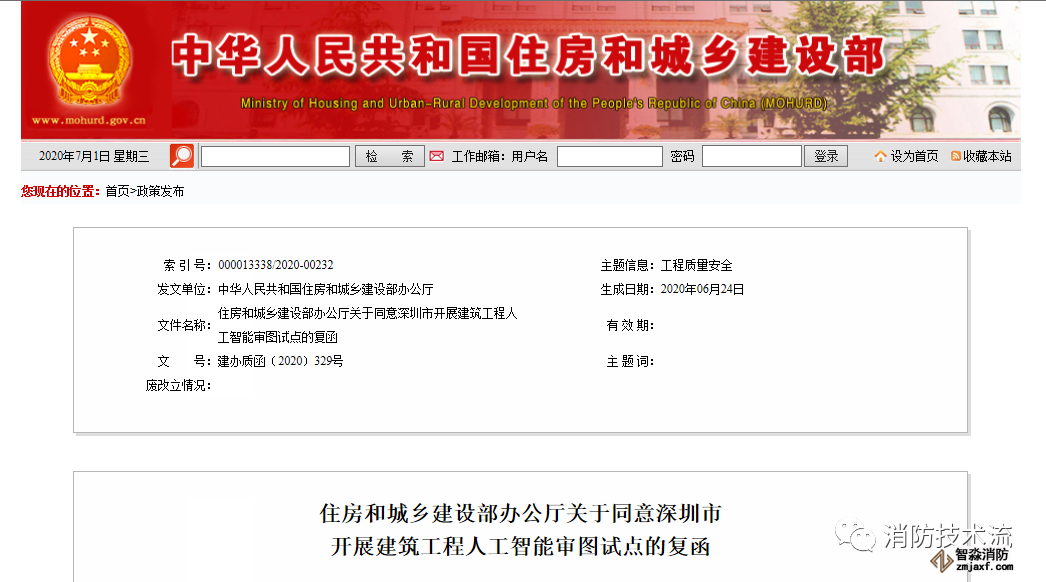Image resolution: width=1046 pixels, height=582 pixels.
Task: Click the bold document title heading
Action: tap(520, 531)
